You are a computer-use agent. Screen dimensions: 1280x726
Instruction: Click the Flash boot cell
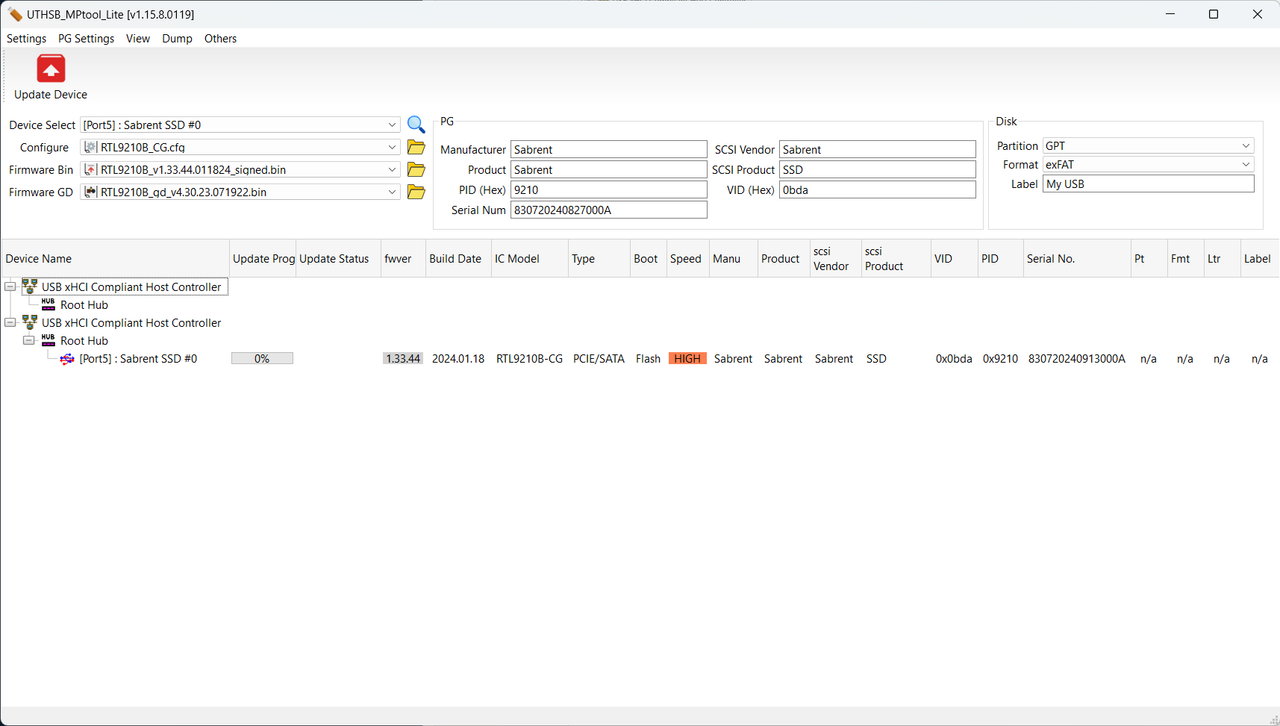tap(648, 359)
